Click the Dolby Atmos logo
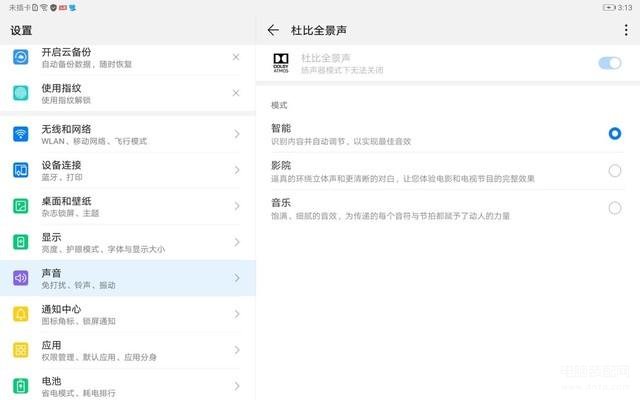The image size is (640, 400). point(281,63)
